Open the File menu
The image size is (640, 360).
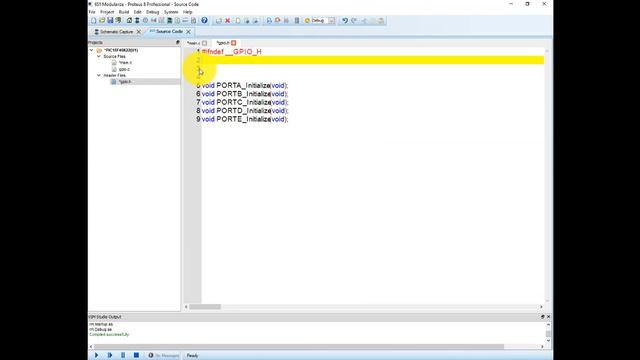(x=92, y=12)
